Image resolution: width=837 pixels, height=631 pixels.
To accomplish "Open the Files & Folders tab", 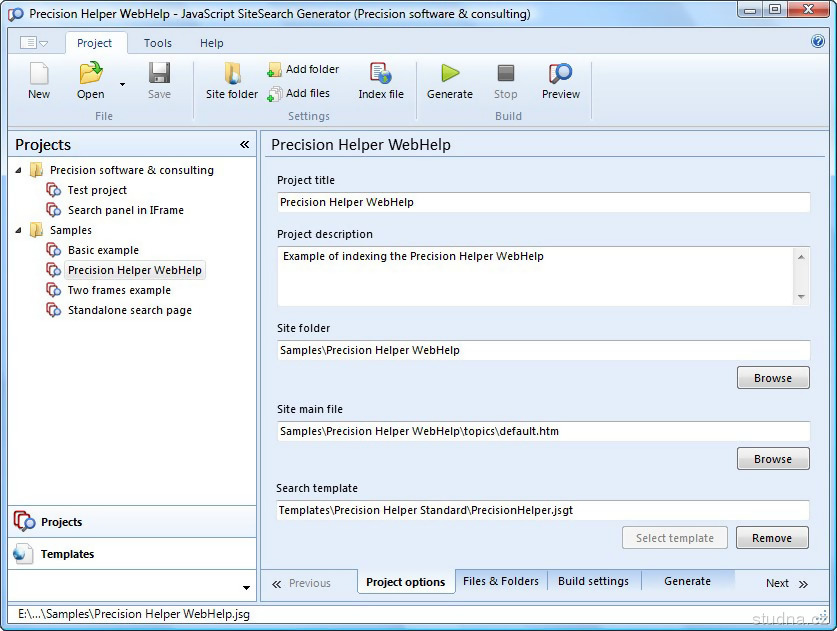I will pos(500,581).
